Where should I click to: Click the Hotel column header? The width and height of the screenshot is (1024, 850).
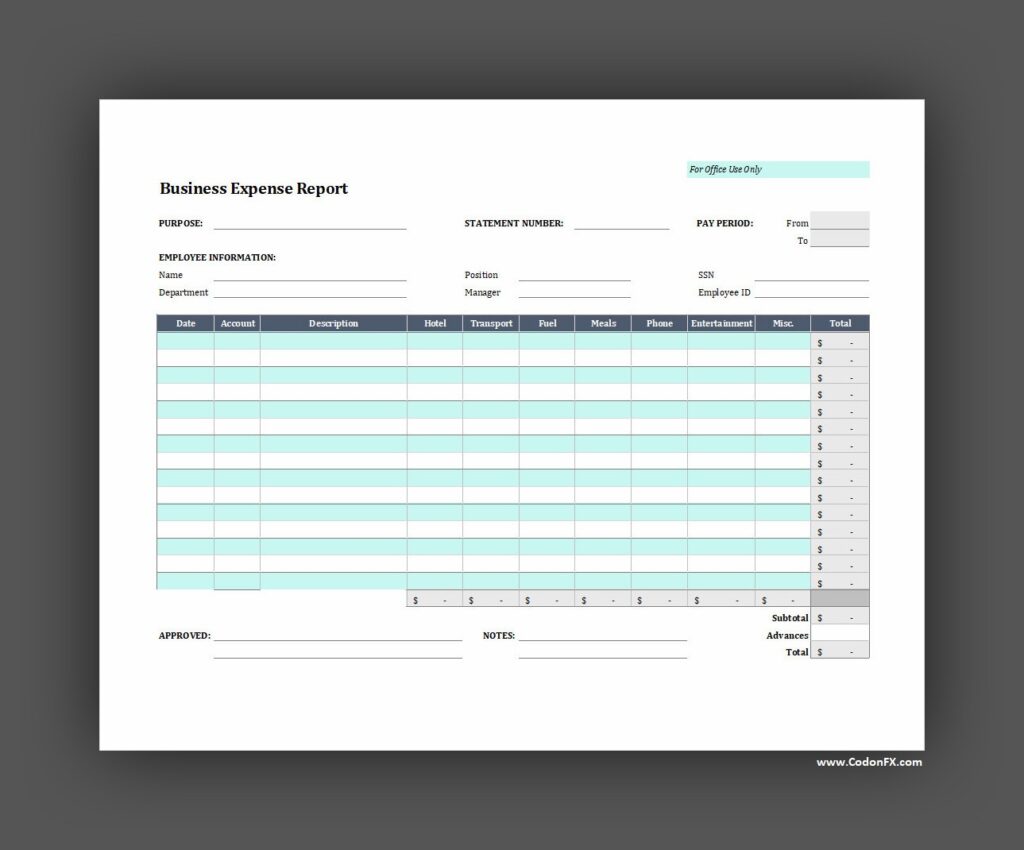click(x=435, y=323)
